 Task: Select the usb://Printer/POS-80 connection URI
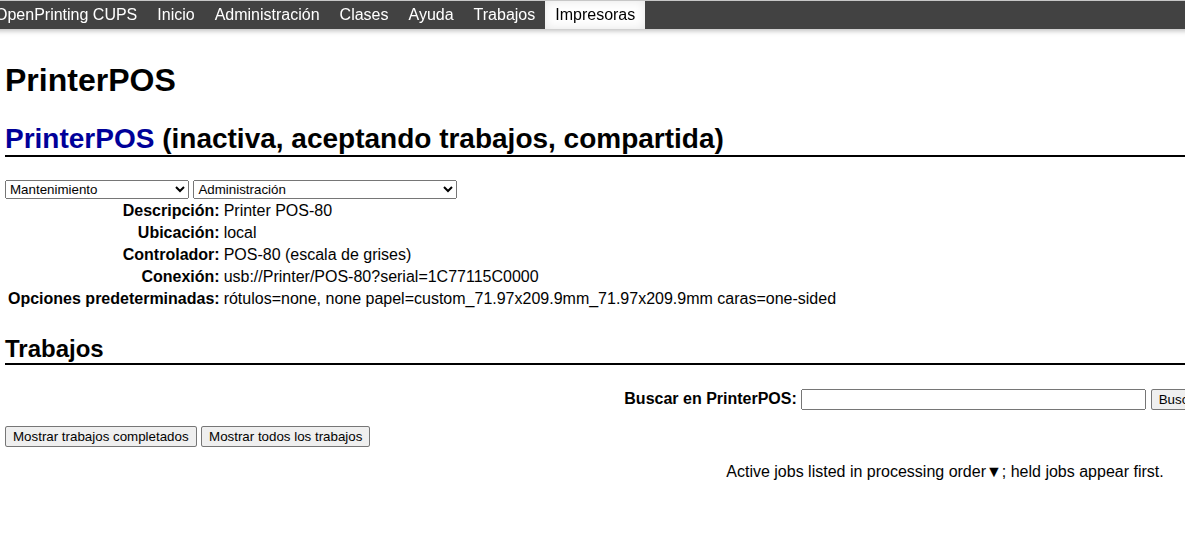click(381, 277)
